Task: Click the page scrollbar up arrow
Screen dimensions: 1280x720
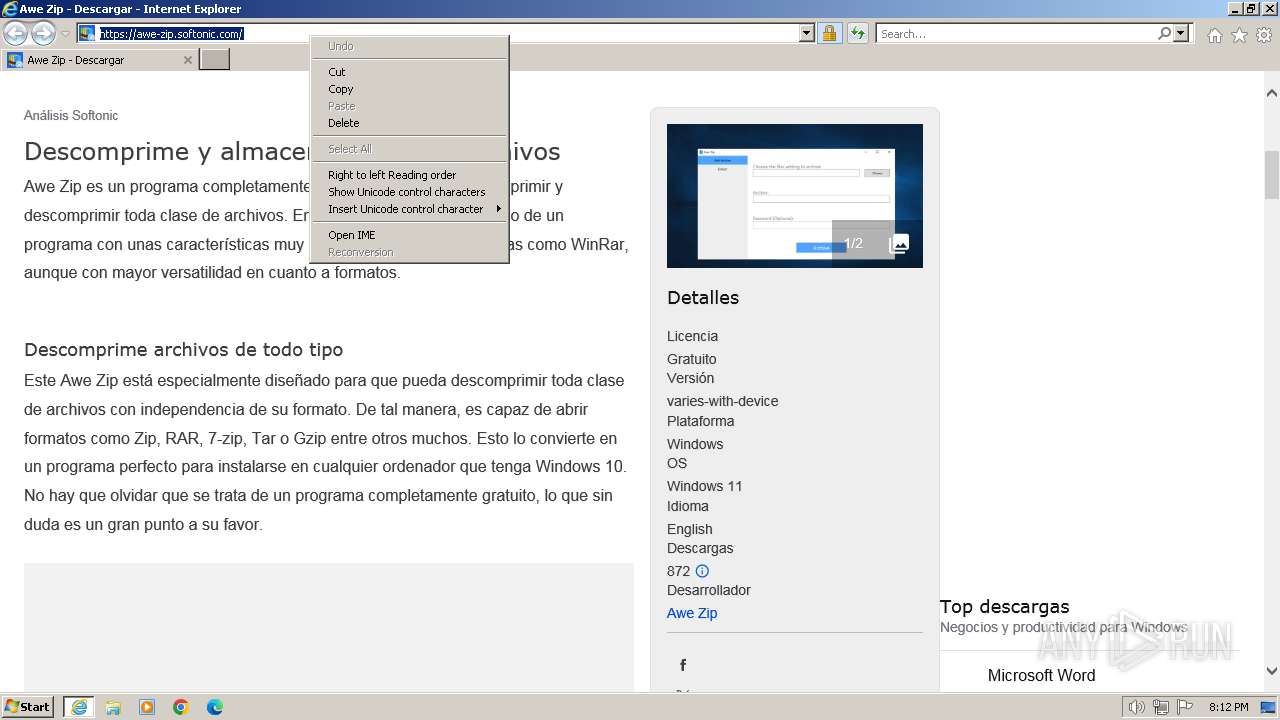Action: tap(1272, 93)
